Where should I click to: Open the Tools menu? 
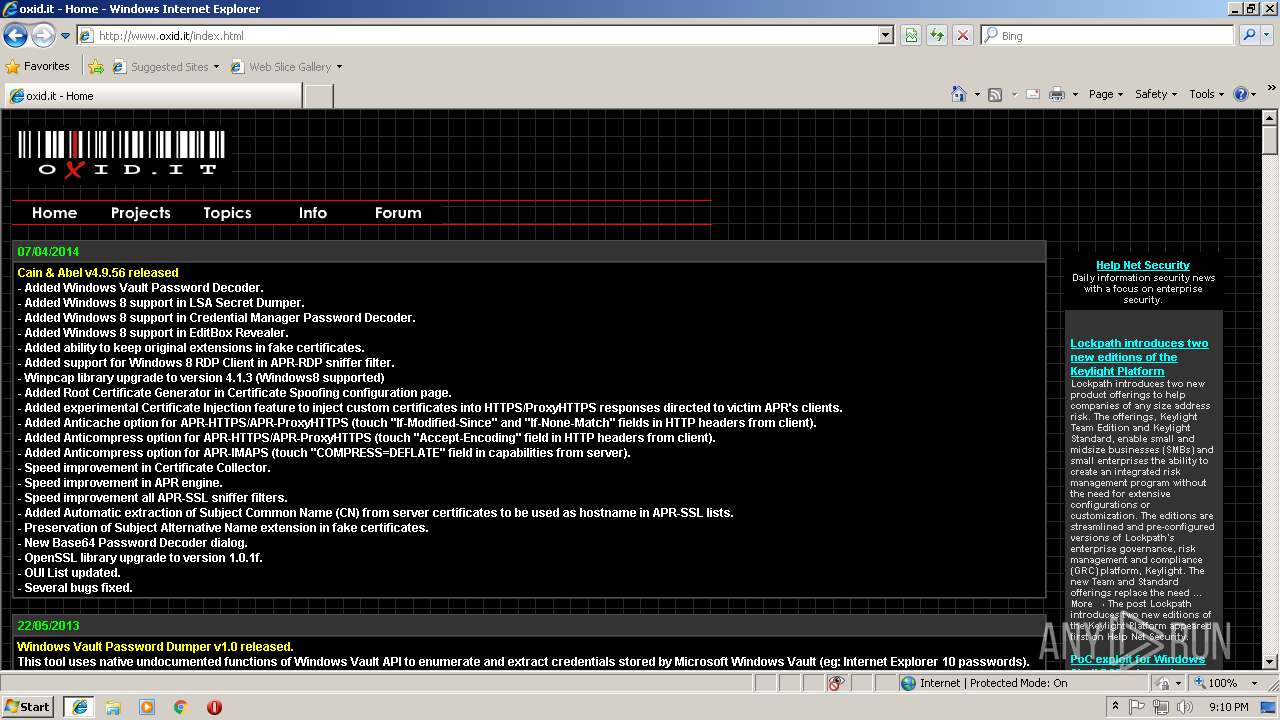[x=1207, y=94]
